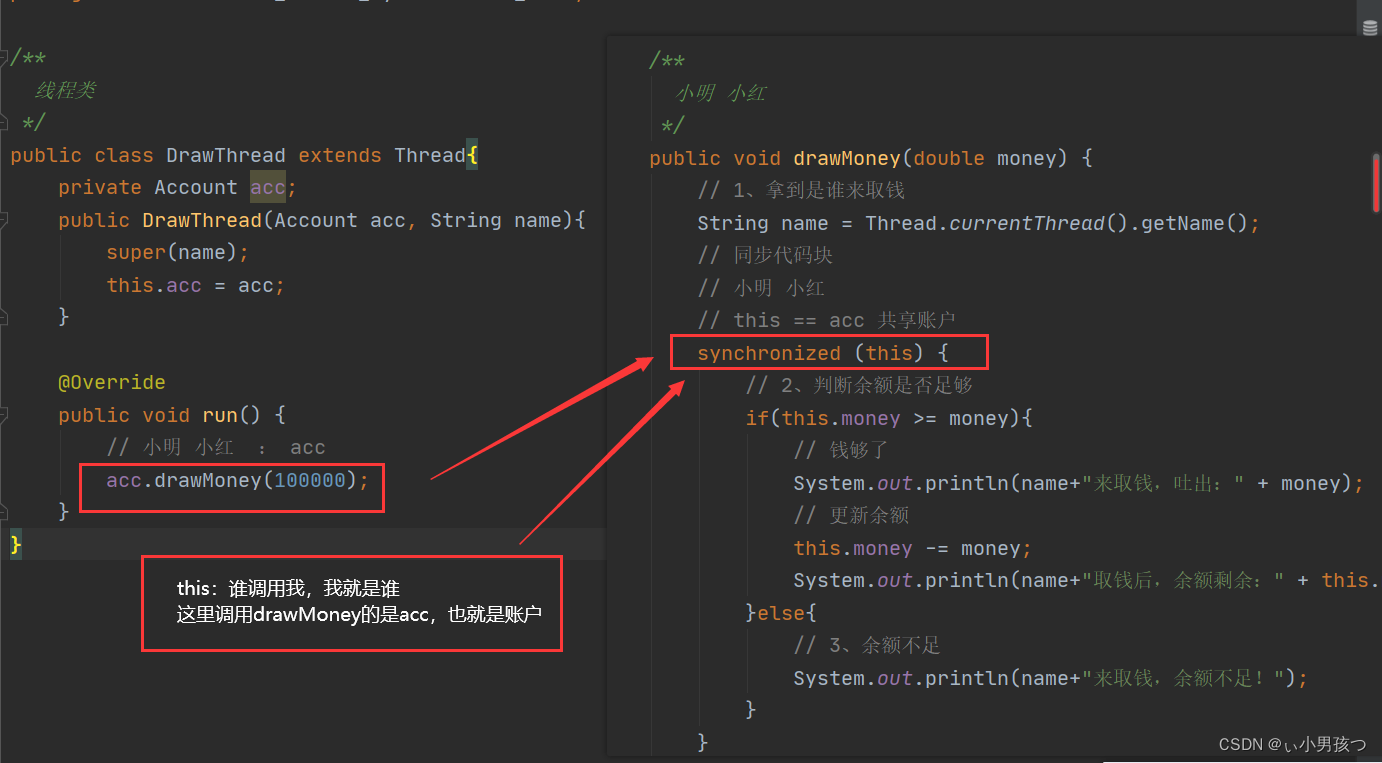Collapse the DrawThread constructor fold marker
The image size is (1382, 763).
click(4, 220)
